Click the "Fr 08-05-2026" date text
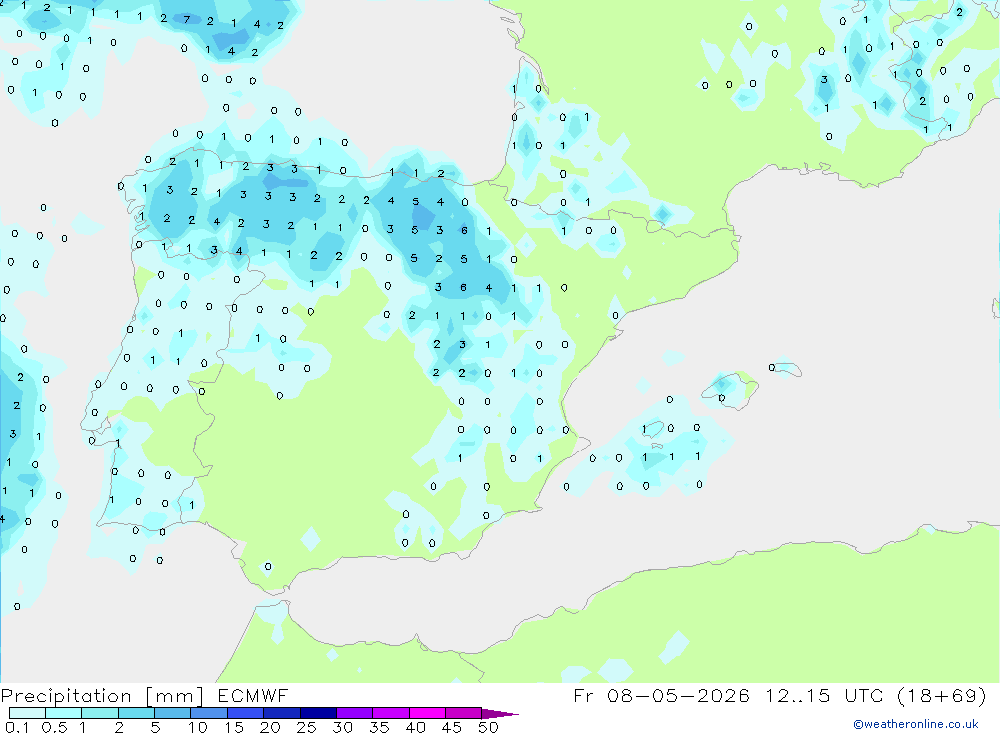The width and height of the screenshot is (1000, 733). [661, 695]
